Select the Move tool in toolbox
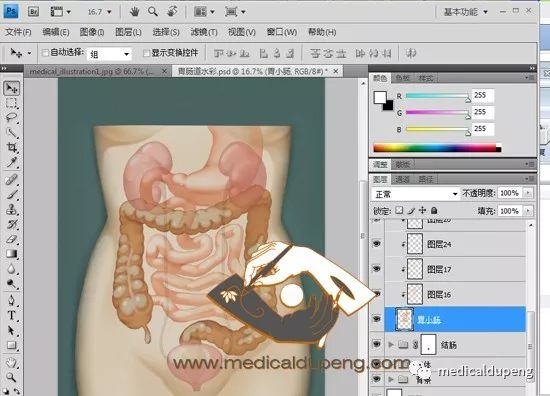 [x=12, y=88]
